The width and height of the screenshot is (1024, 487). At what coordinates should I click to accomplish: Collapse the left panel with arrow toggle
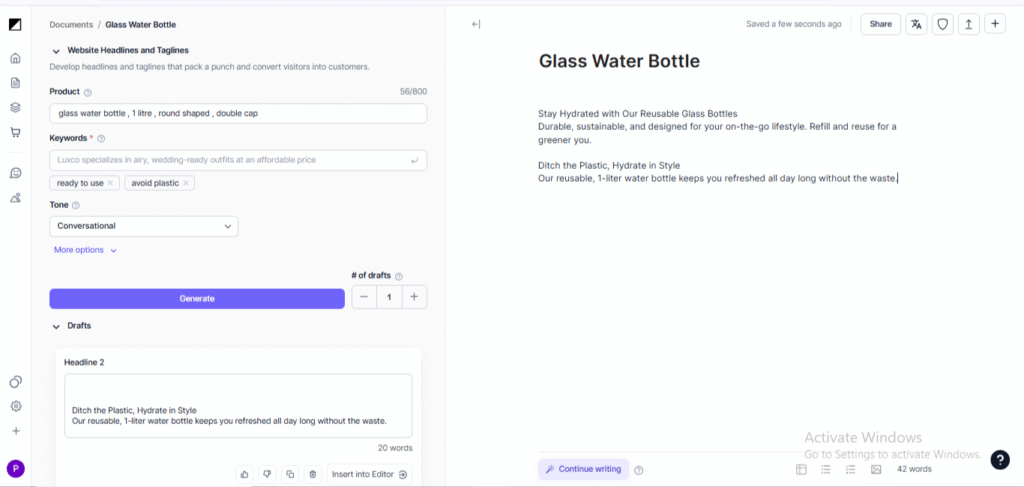click(476, 24)
